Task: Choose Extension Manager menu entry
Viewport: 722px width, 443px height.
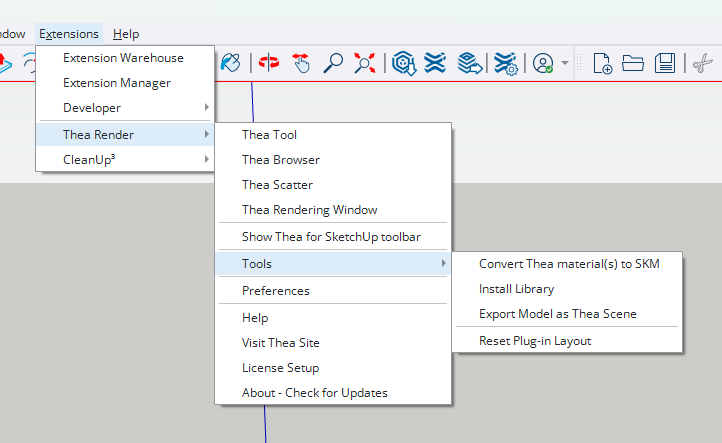Action: 125,83
